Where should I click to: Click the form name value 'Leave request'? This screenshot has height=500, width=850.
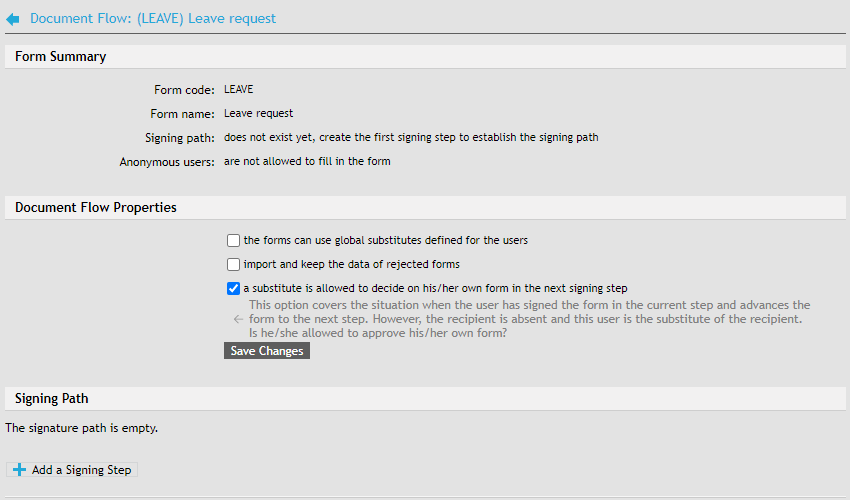[258, 114]
